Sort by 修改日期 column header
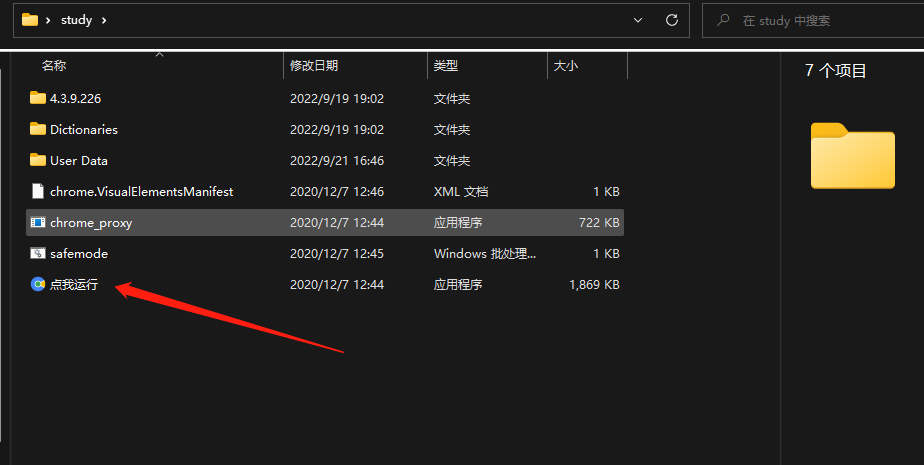 pos(314,65)
